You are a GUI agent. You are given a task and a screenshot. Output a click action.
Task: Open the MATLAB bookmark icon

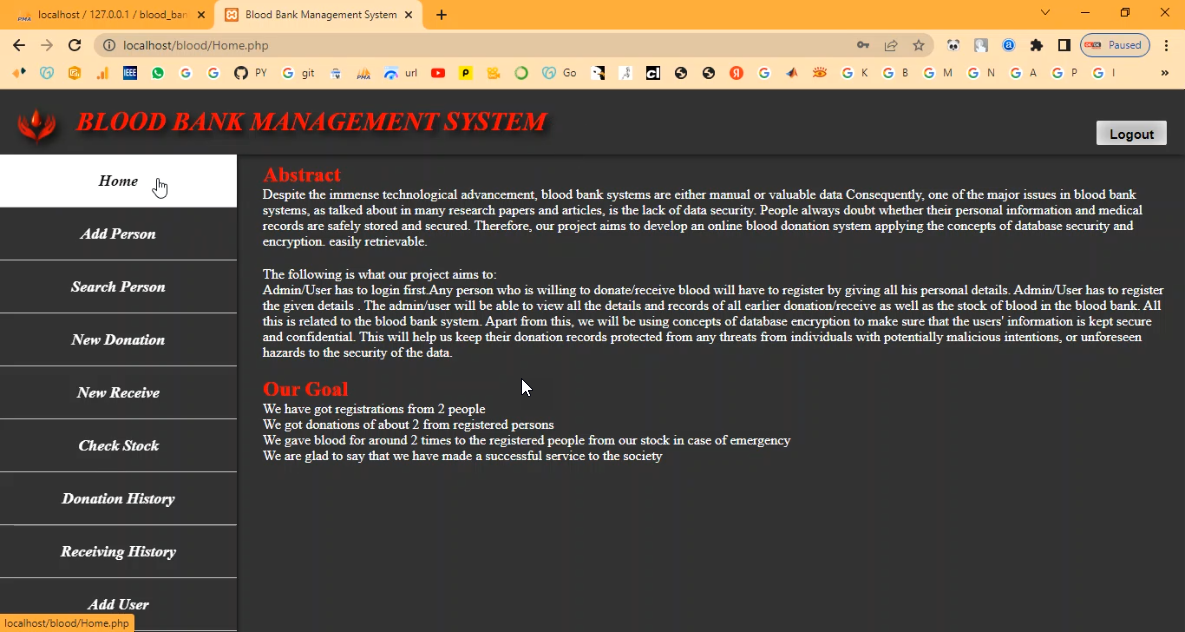[x=791, y=73]
